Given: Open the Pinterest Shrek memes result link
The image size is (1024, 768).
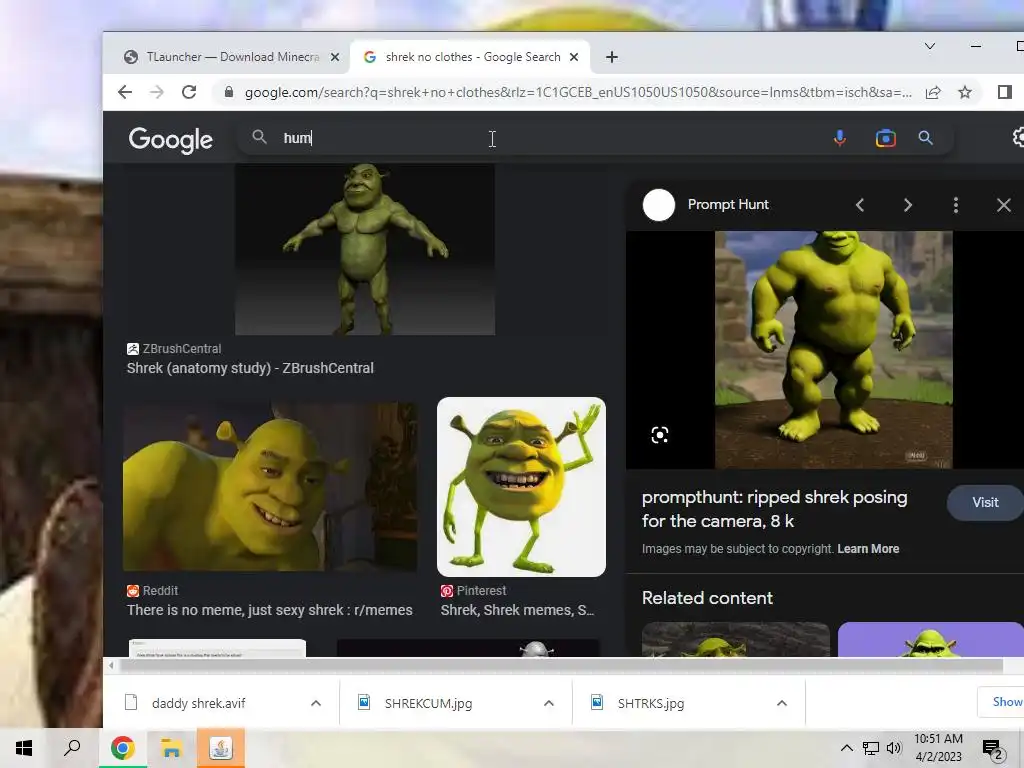Looking at the screenshot, I should (x=517, y=610).
